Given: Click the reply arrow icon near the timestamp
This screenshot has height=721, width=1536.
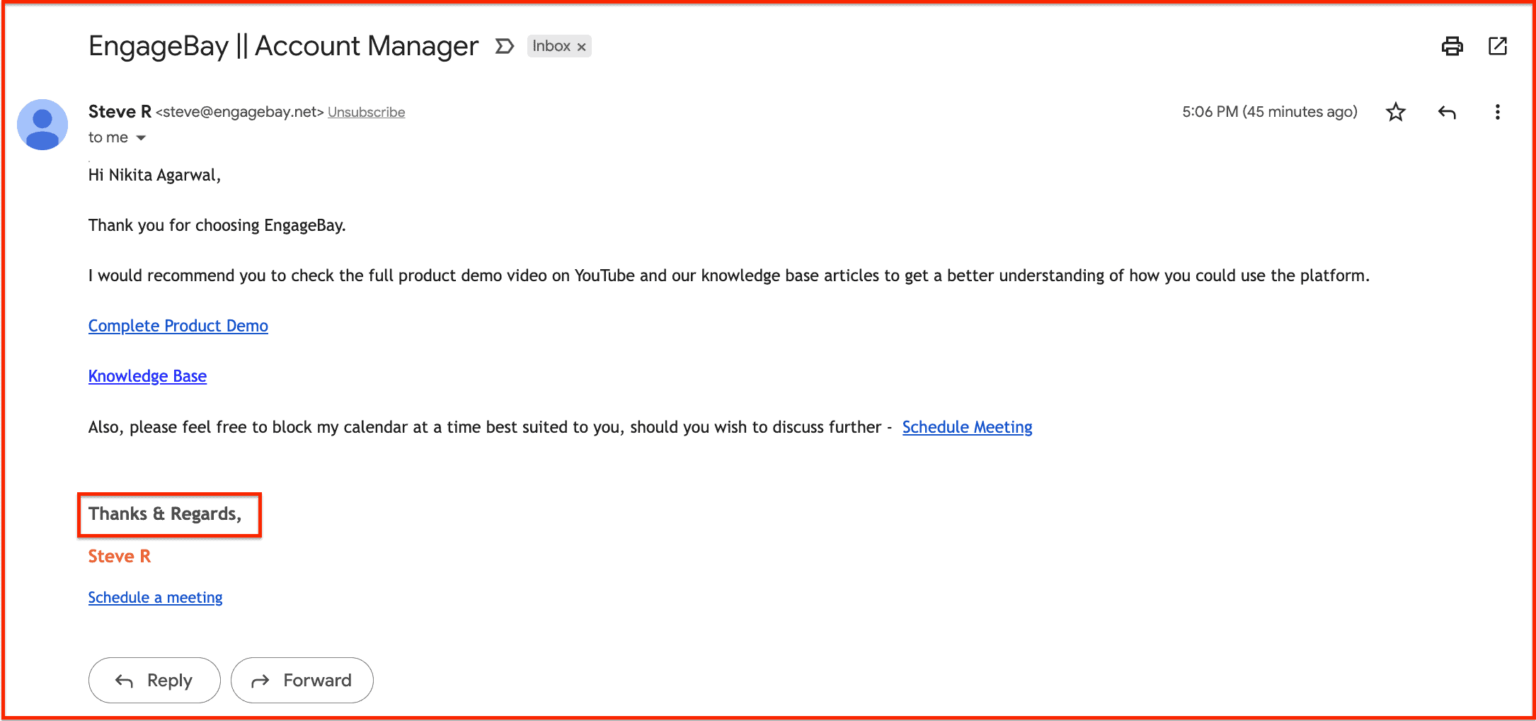Looking at the screenshot, I should (1446, 112).
